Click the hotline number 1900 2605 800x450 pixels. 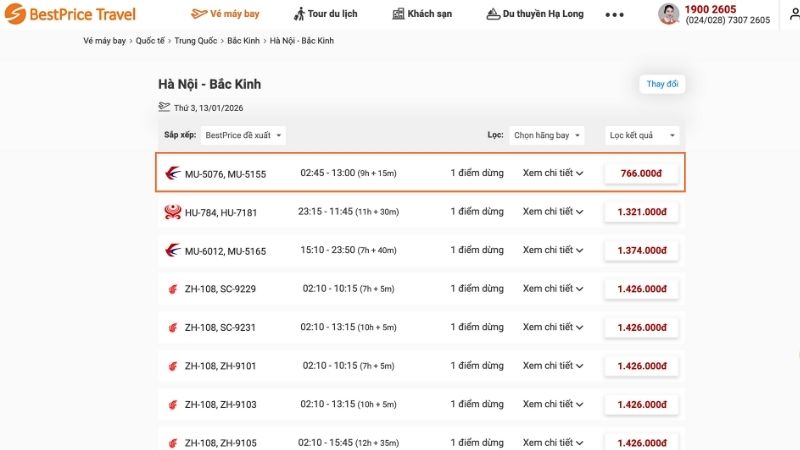pyautogui.click(x=710, y=9)
